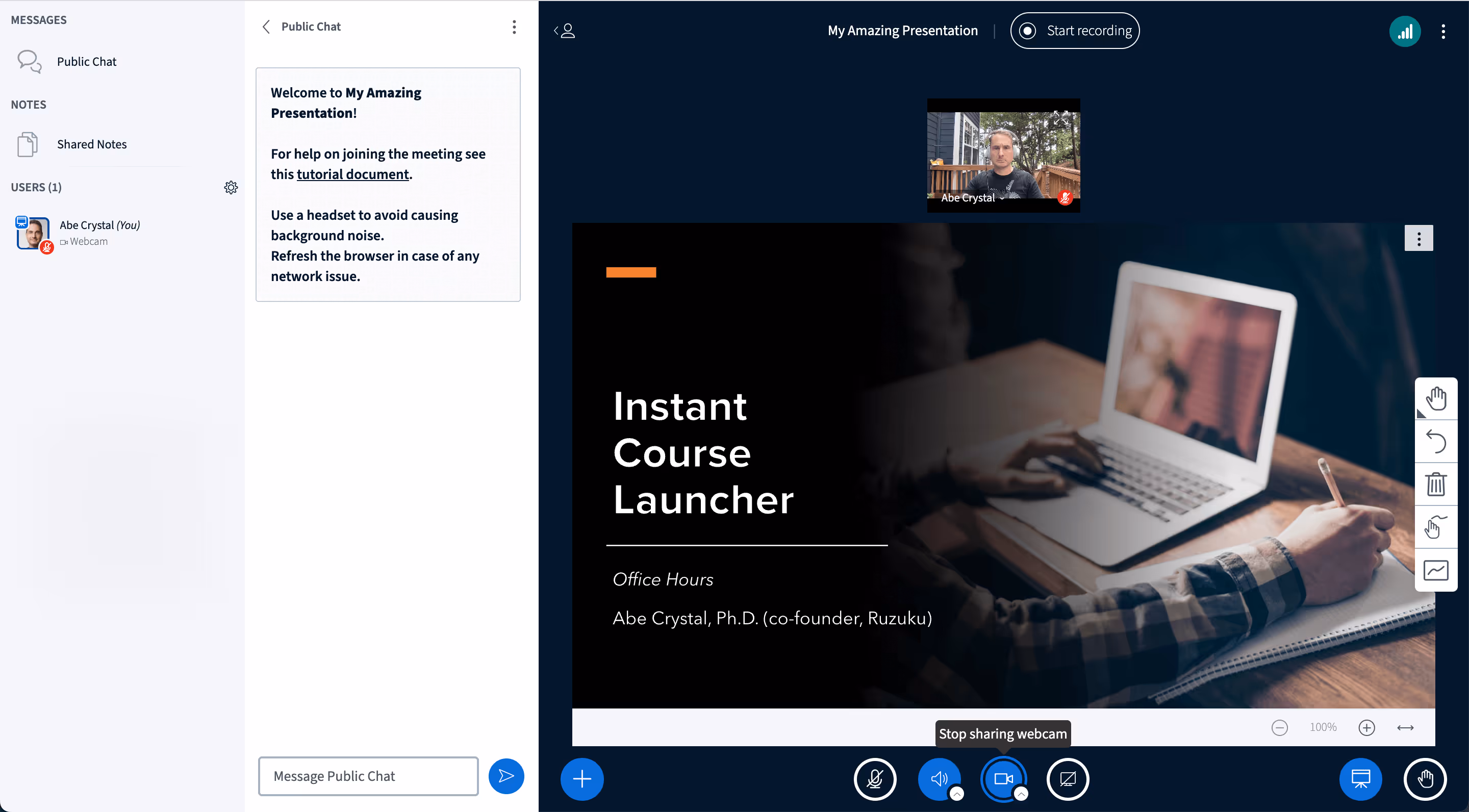Click the connection status signal icon
This screenshot has width=1469, height=812.
[x=1405, y=31]
